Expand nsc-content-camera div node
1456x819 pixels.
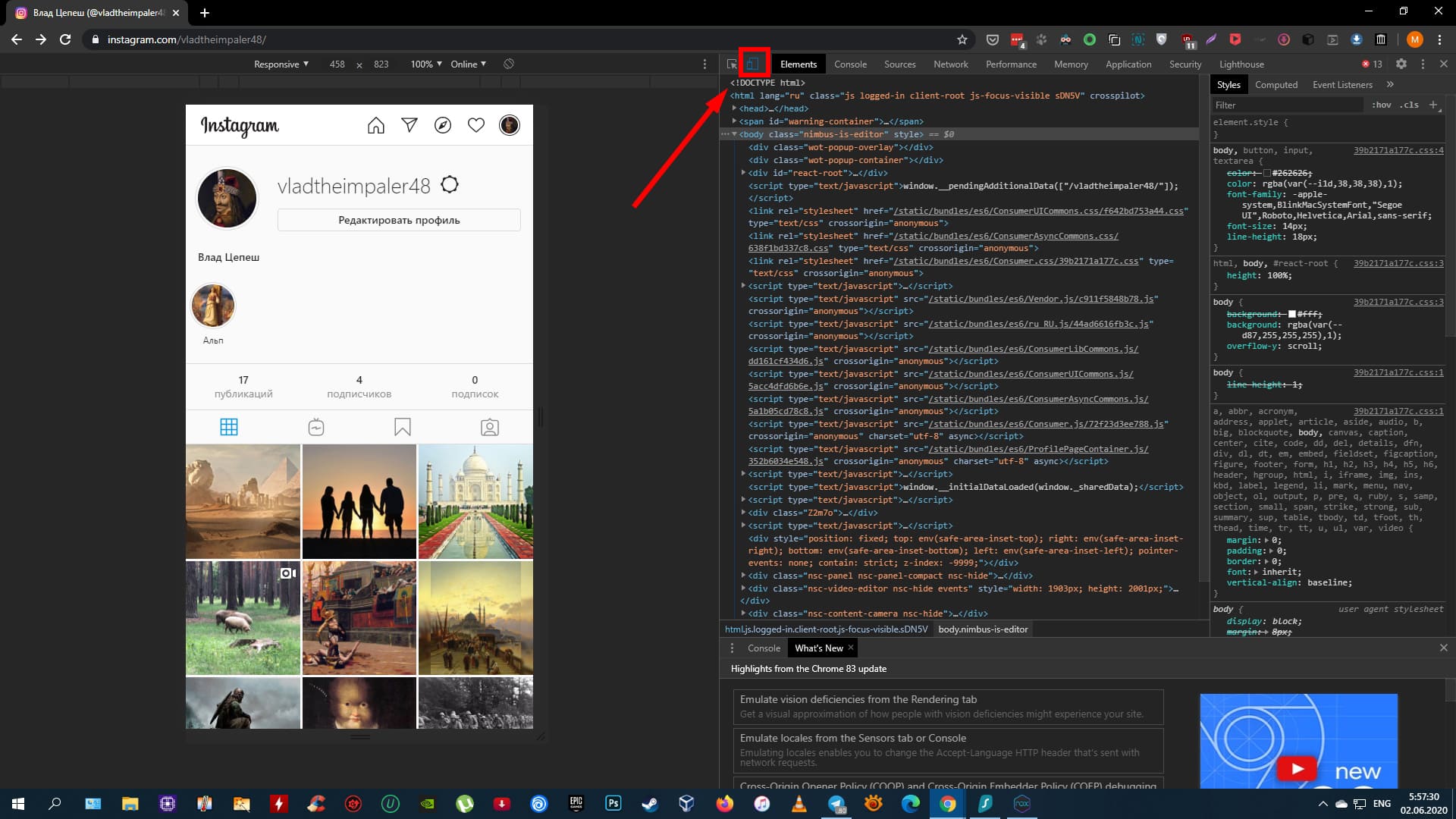tap(744, 613)
